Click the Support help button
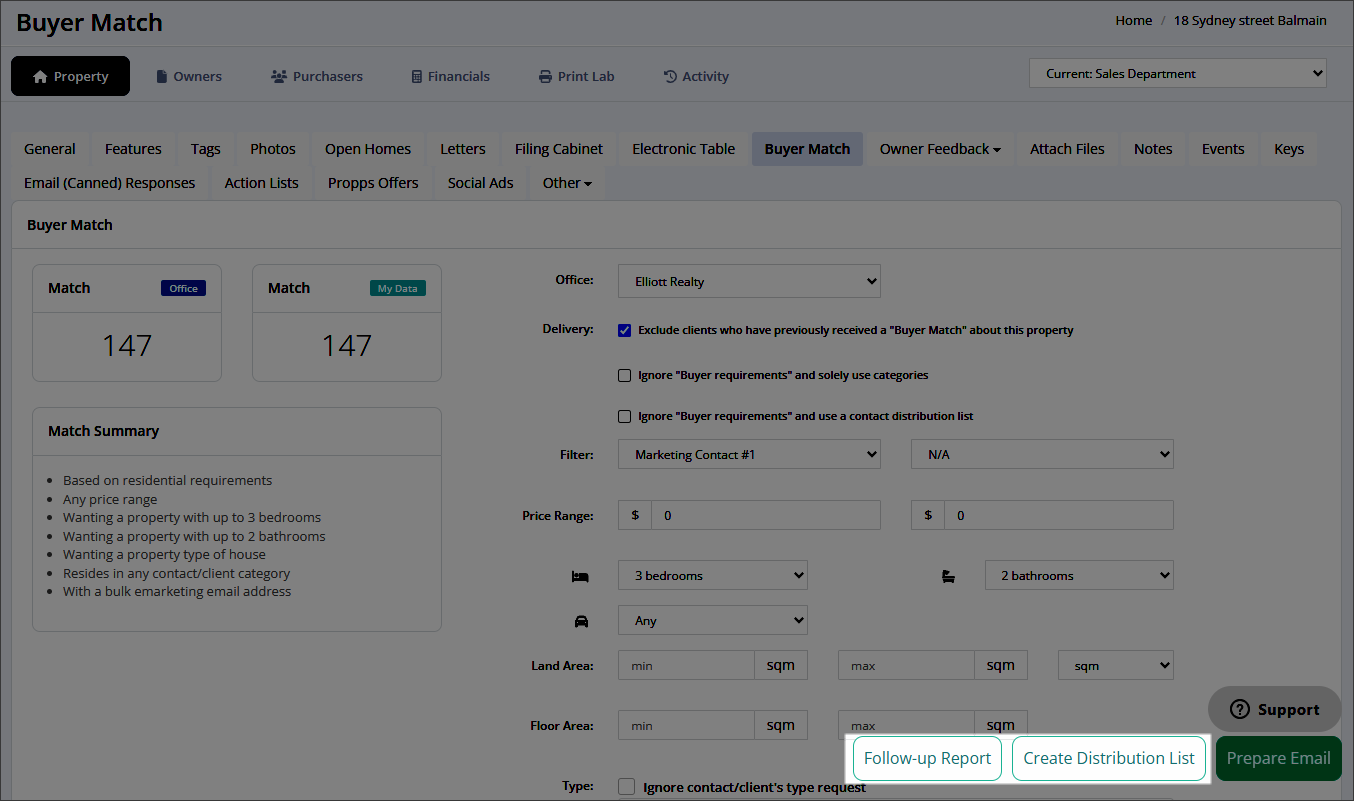Image resolution: width=1354 pixels, height=801 pixels. coord(1274,709)
